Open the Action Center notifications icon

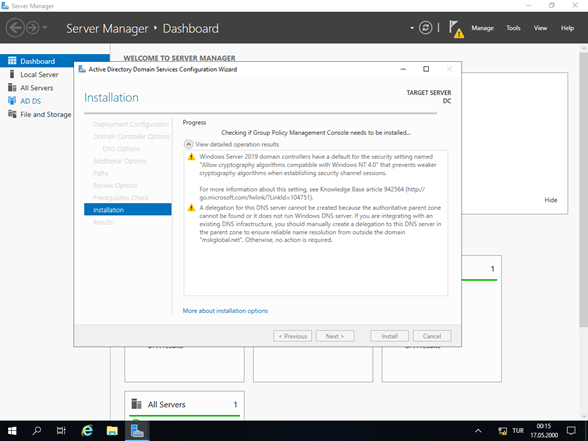click(x=572, y=431)
